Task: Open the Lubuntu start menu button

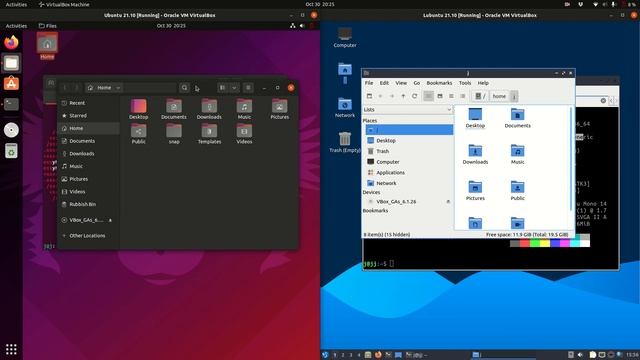Action: (x=325, y=355)
